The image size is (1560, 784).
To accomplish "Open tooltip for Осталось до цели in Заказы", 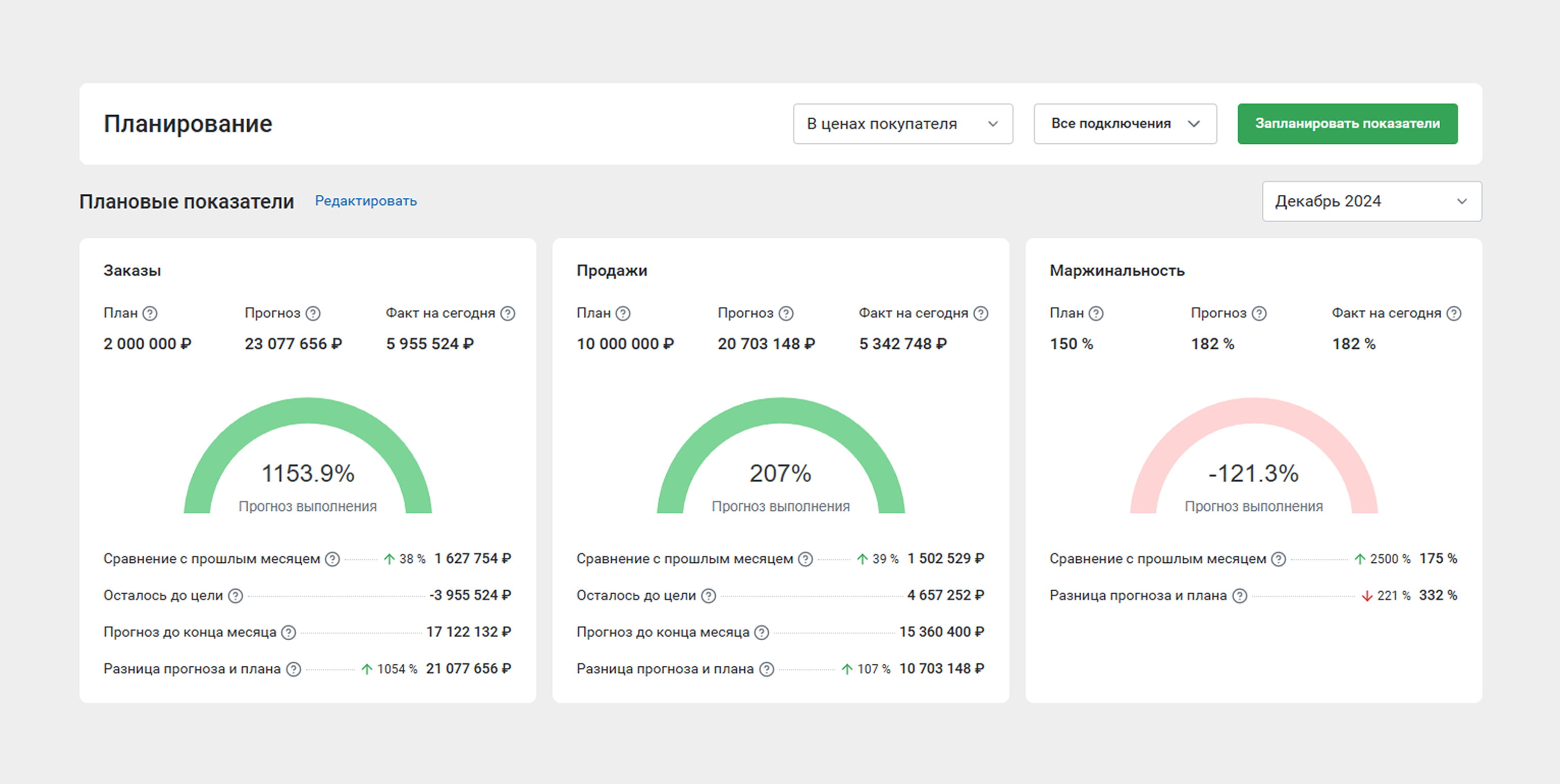I will (235, 596).
